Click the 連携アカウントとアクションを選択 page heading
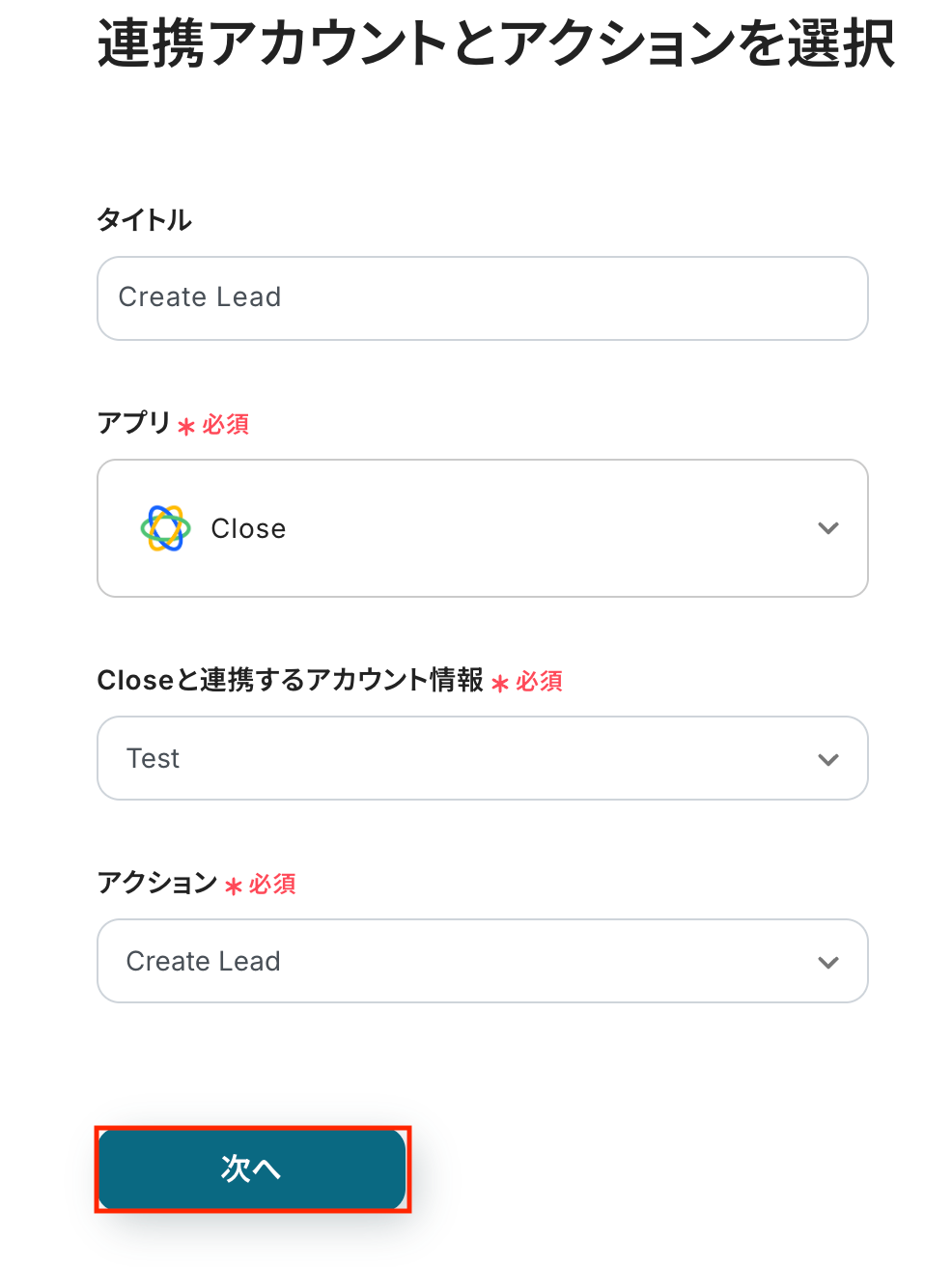 495,44
